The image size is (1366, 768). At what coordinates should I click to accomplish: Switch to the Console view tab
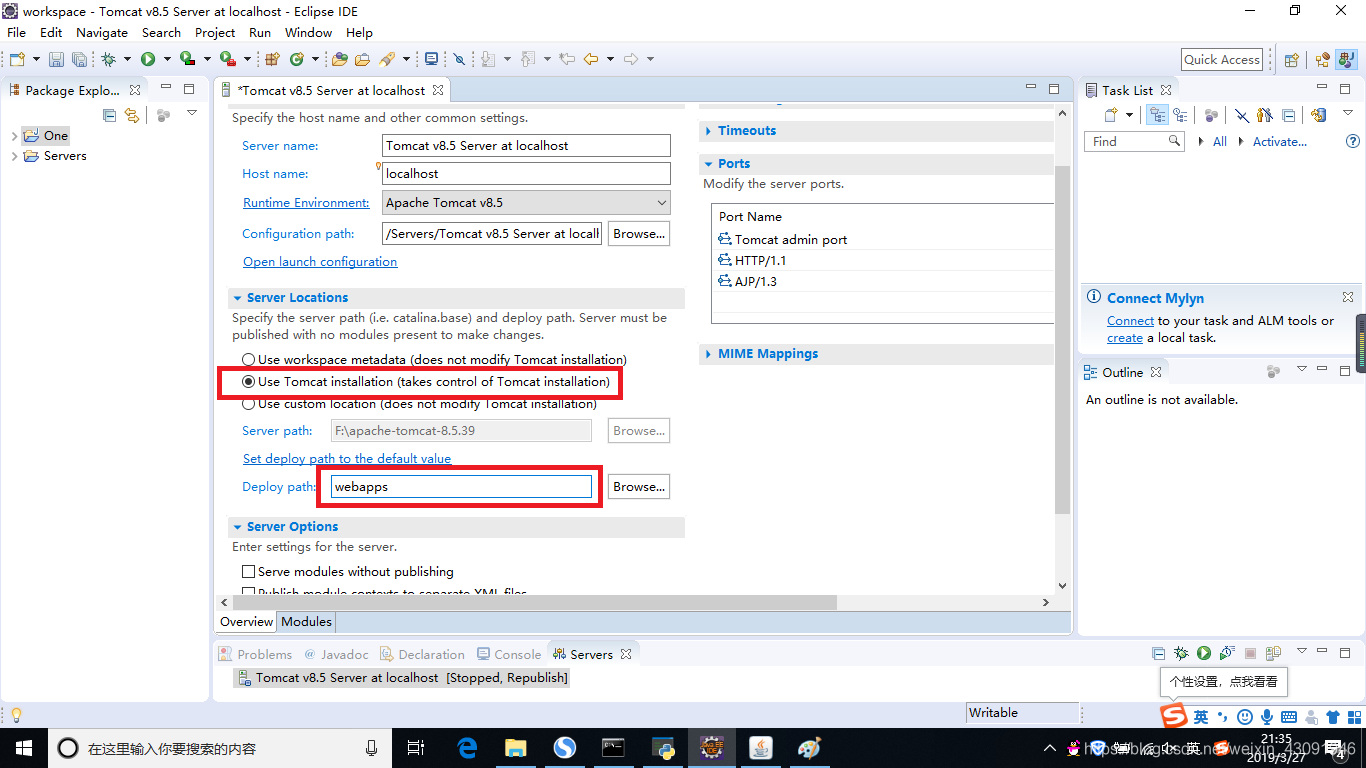coord(508,654)
